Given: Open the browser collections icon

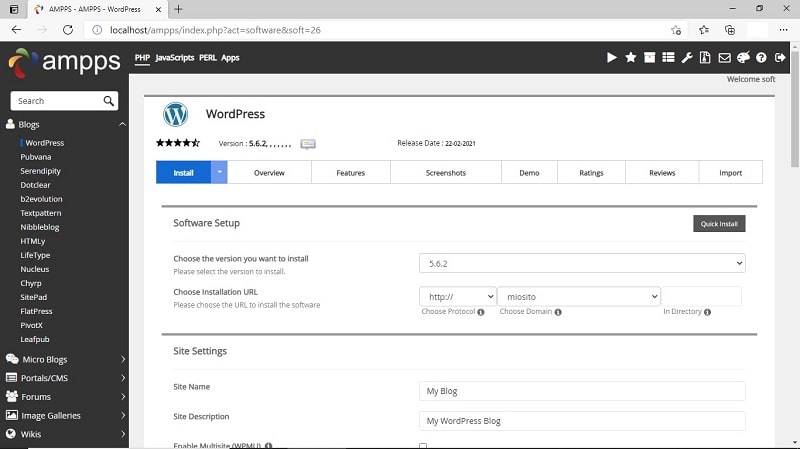Looking at the screenshot, I should point(730,30).
